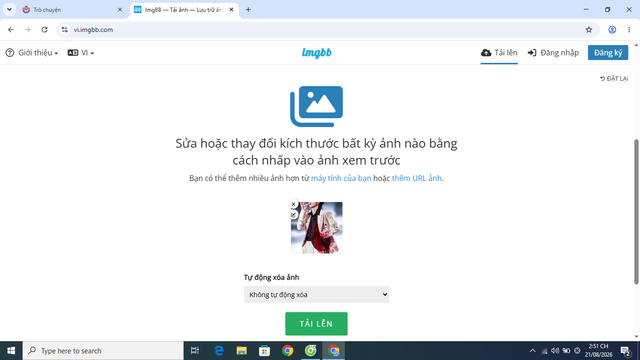Go forward in browser history
The image size is (640, 360).
27,29
